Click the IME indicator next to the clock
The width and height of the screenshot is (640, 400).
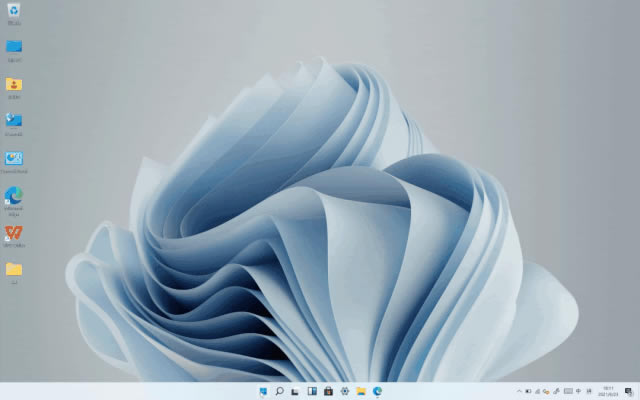[x=589, y=391]
